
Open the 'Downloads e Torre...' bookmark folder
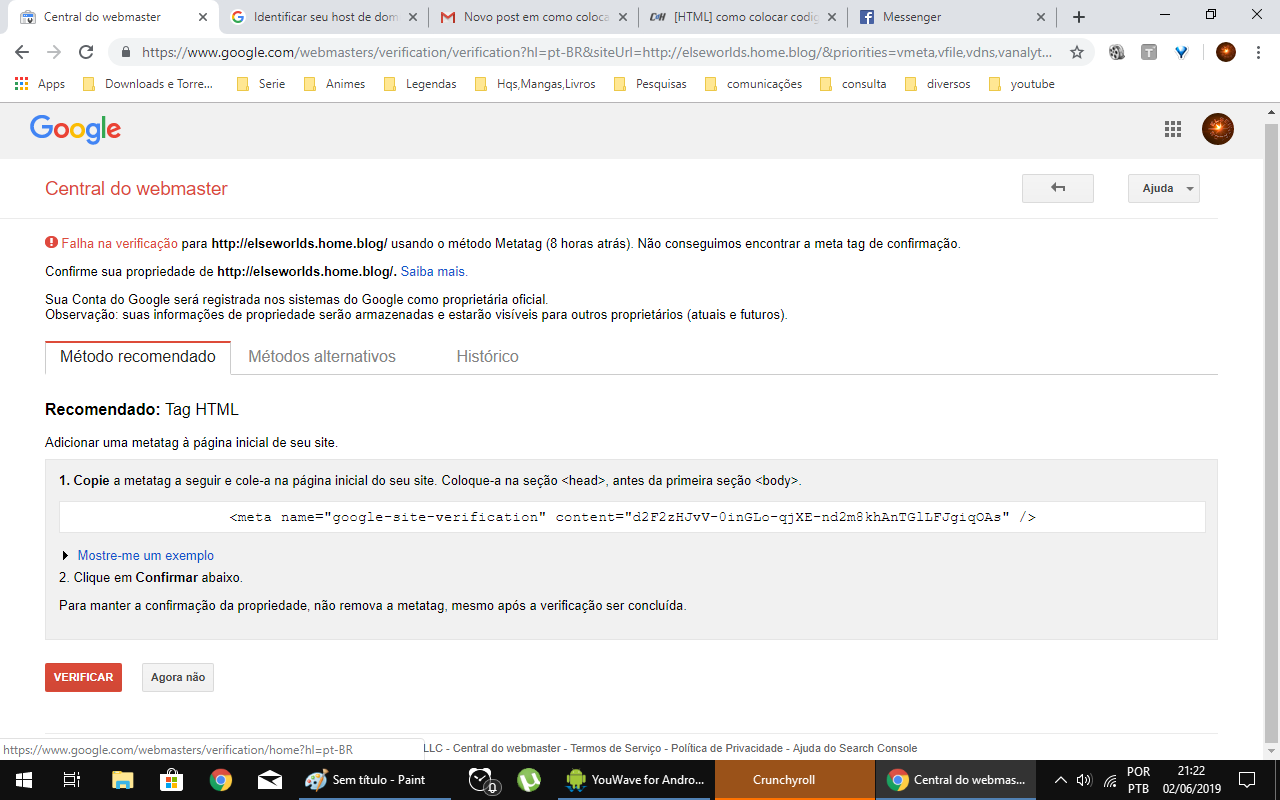[148, 84]
